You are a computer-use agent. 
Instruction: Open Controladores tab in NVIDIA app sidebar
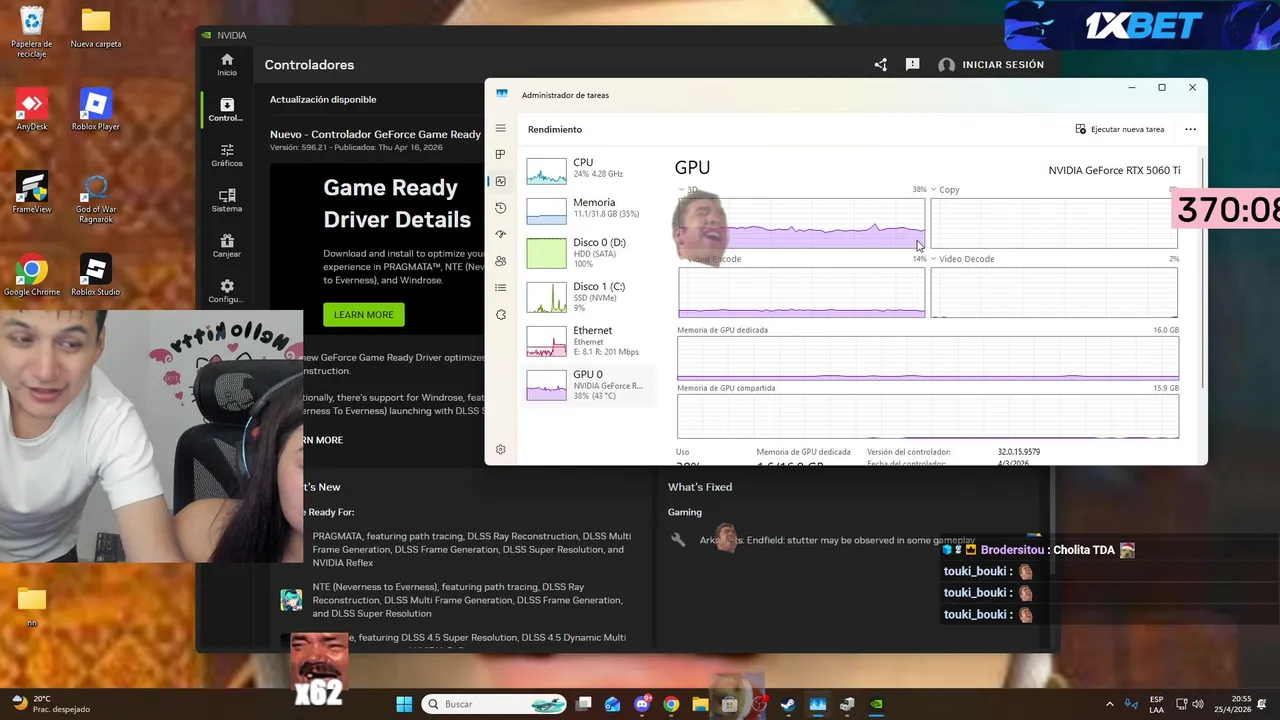[x=227, y=110]
